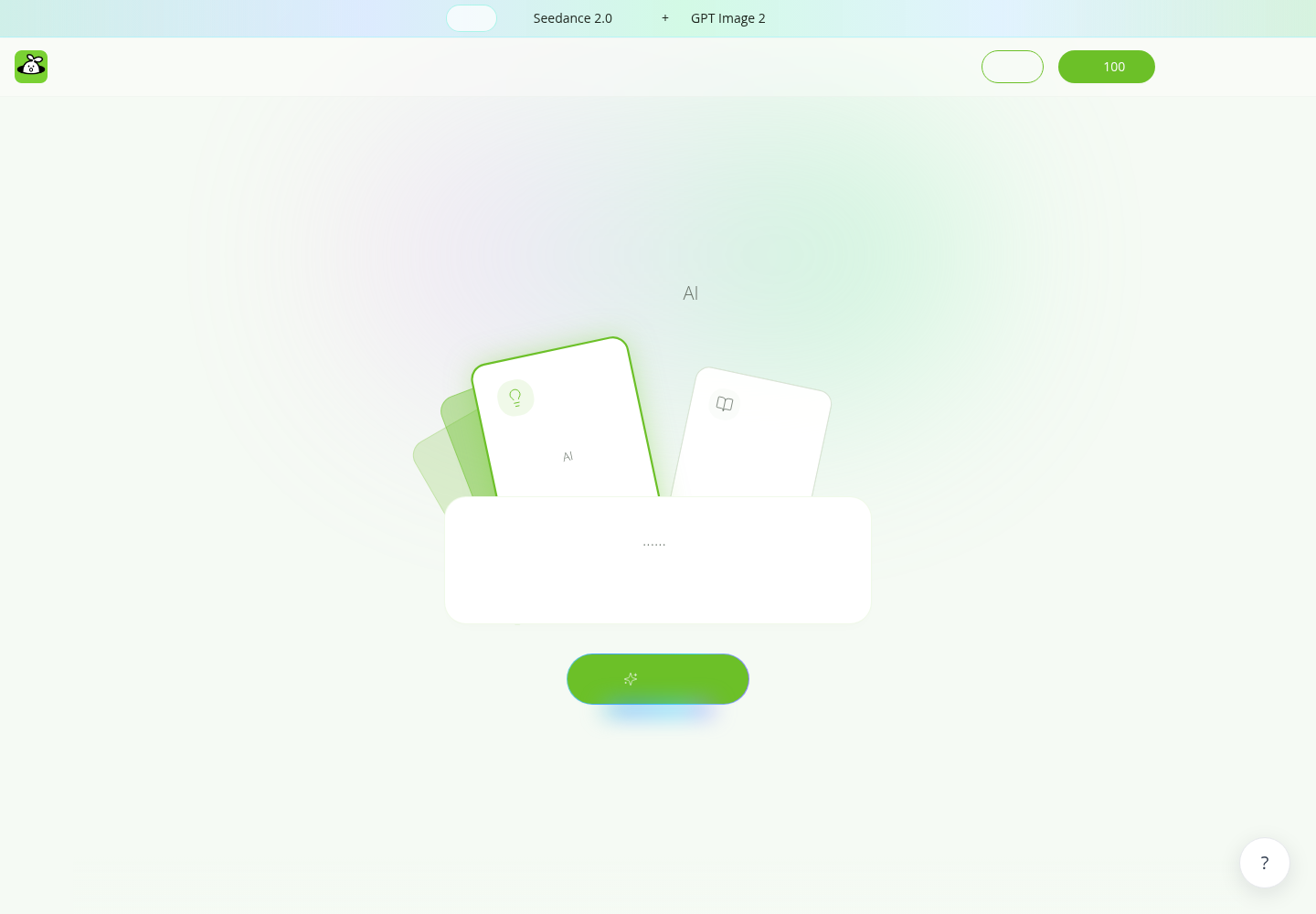Focus the prompt input box with dotted placeholder
This screenshot has height=914, width=1316.
click(x=658, y=560)
